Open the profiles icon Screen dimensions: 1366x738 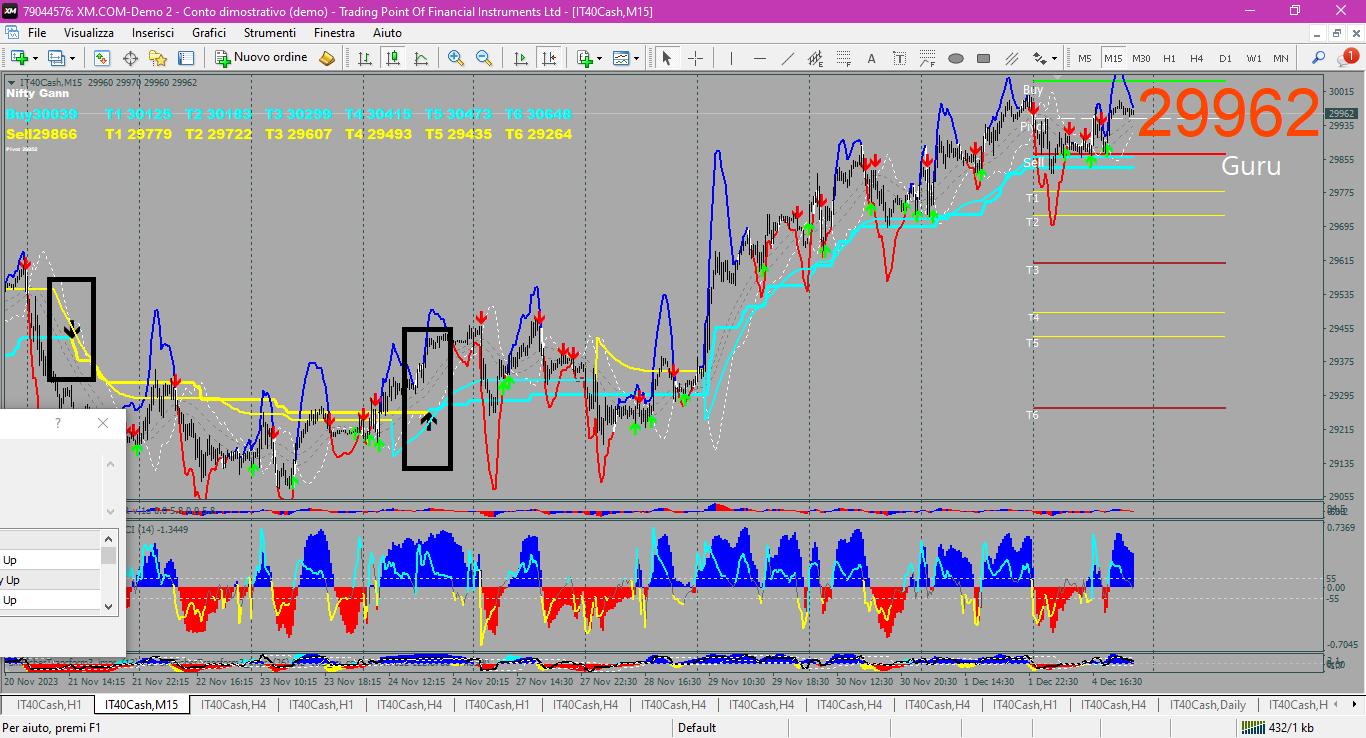pos(56,58)
